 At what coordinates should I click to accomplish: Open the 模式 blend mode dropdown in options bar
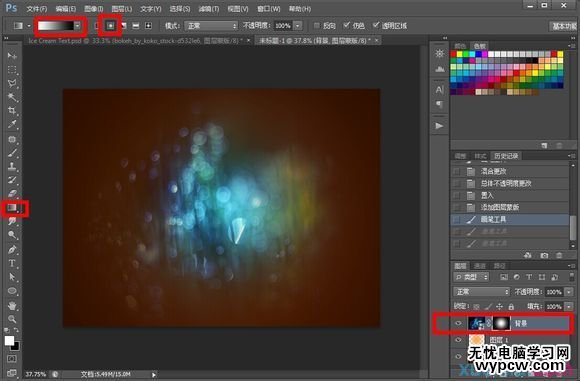click(x=211, y=26)
